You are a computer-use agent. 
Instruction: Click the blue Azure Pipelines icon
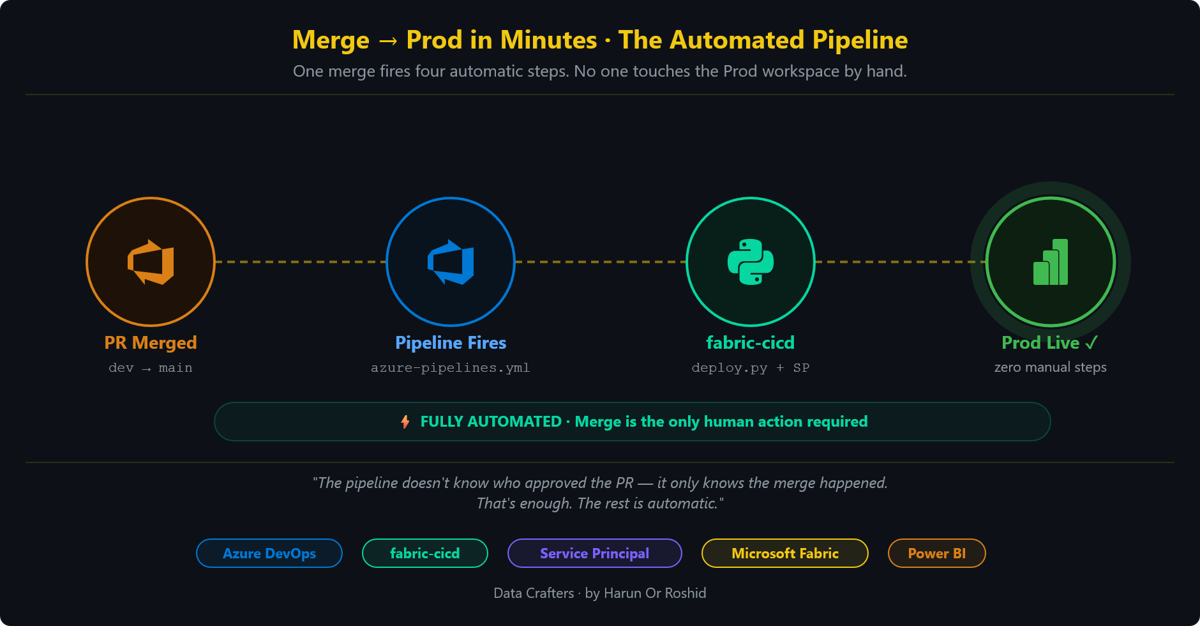451,262
